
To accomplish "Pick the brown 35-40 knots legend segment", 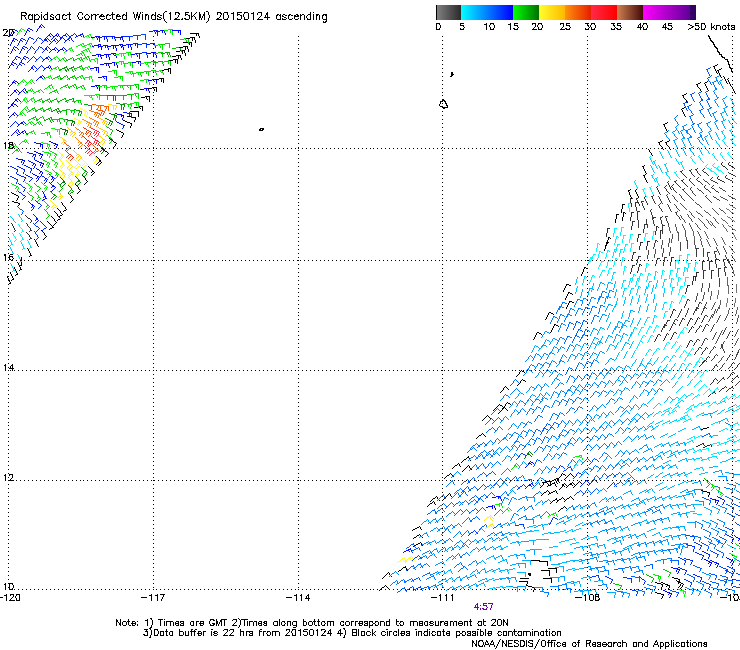I will pos(630,12).
